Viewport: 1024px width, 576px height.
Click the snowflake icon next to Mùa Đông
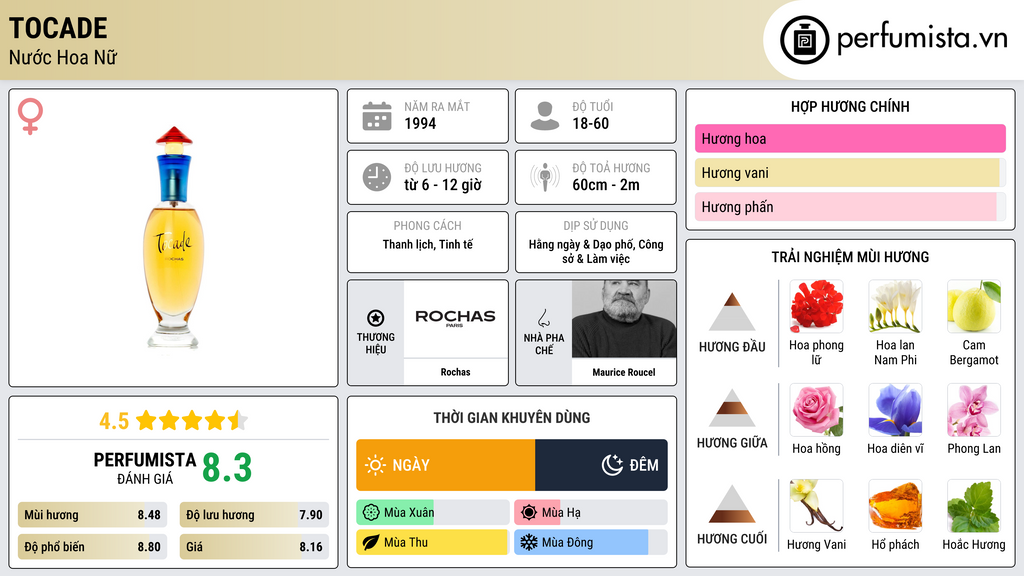coord(529,543)
